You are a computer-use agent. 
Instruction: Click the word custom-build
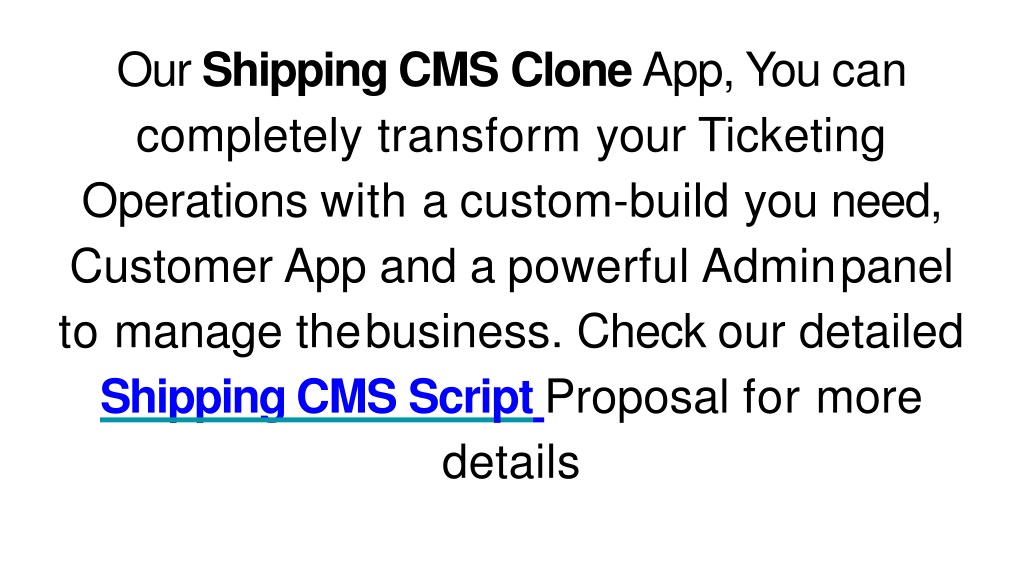coord(594,201)
